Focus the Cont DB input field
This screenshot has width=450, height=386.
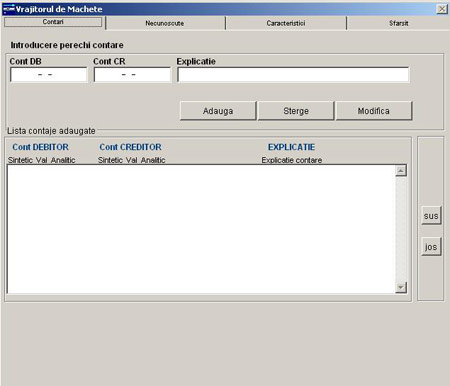49,75
